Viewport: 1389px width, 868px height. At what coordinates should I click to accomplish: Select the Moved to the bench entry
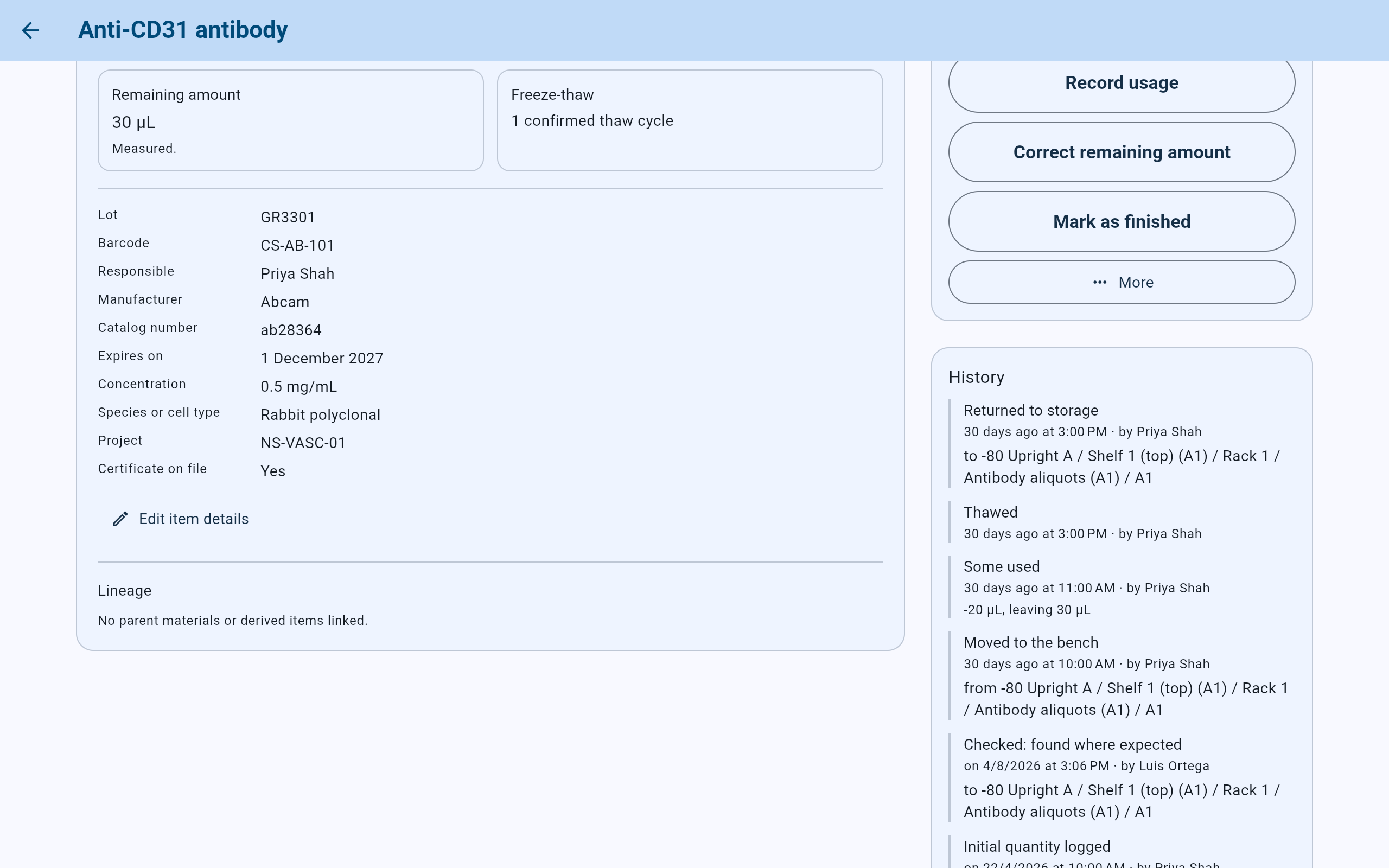pyautogui.click(x=1122, y=676)
